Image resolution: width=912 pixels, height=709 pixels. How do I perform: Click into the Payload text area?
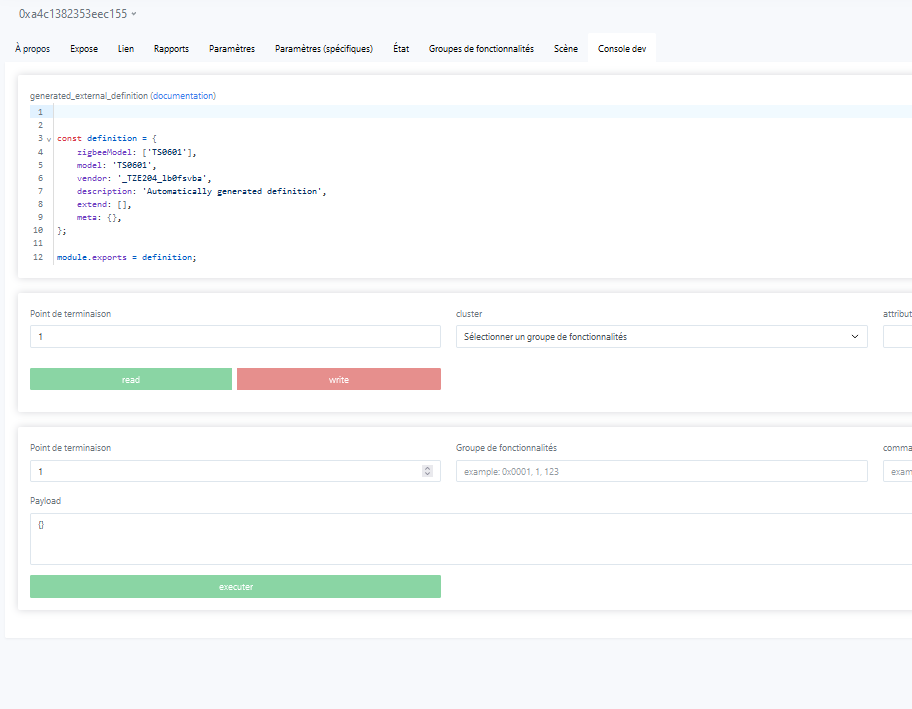[471, 539]
